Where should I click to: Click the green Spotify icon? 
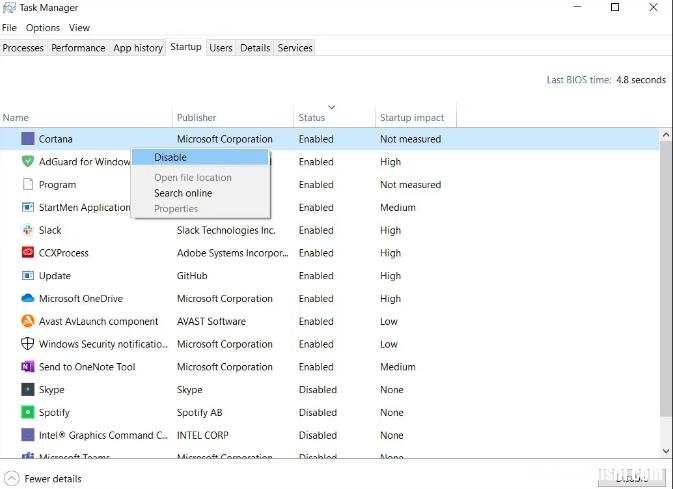[27, 412]
